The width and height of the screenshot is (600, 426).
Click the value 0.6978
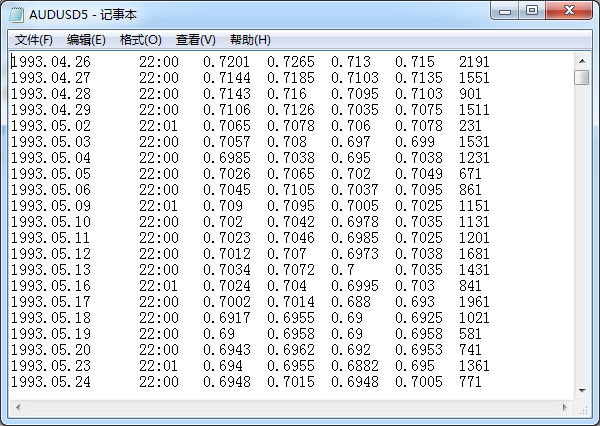[355, 222]
